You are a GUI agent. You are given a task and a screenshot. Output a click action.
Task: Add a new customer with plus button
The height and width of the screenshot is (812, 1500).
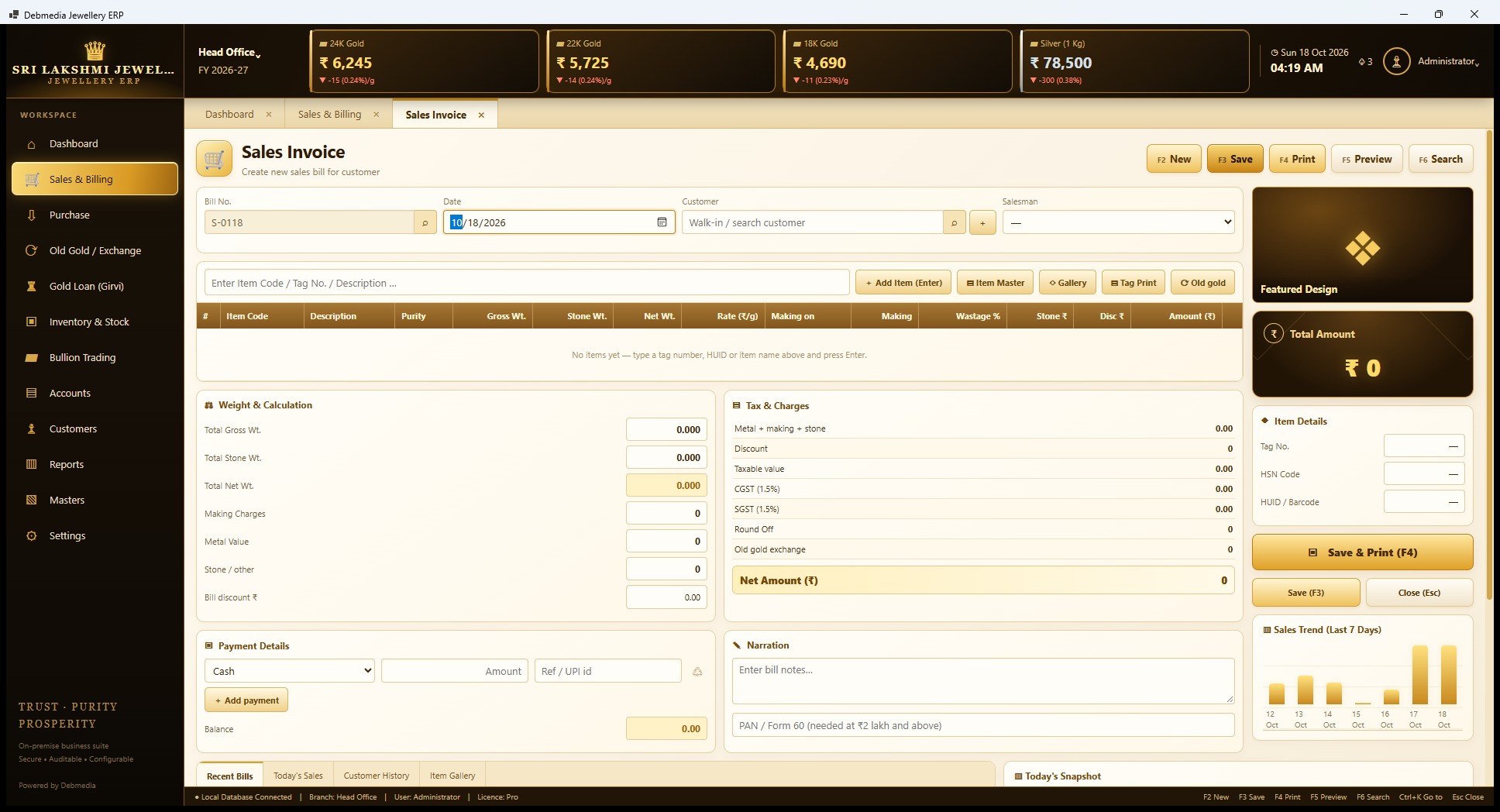[983, 222]
